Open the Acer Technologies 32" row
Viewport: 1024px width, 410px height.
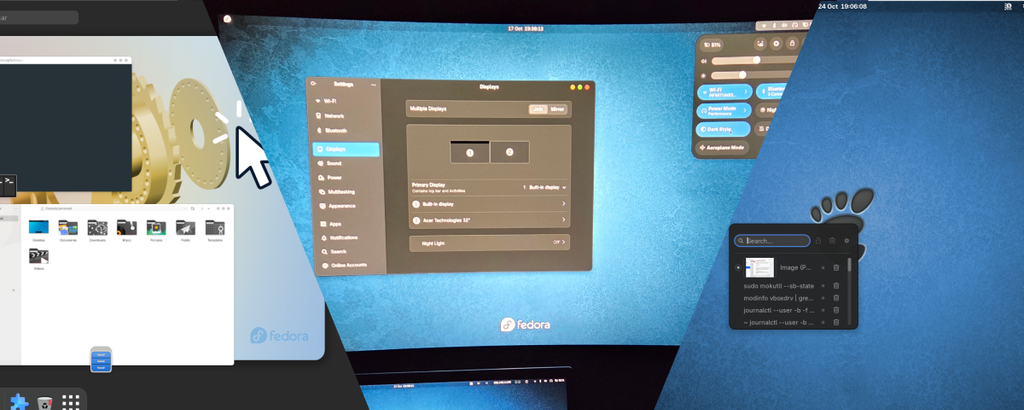(x=489, y=221)
